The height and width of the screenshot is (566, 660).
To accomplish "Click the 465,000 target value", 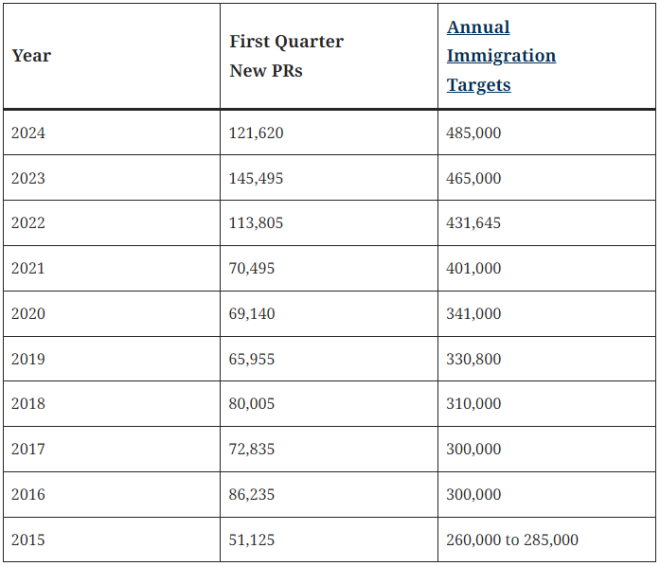I will coord(474,178).
